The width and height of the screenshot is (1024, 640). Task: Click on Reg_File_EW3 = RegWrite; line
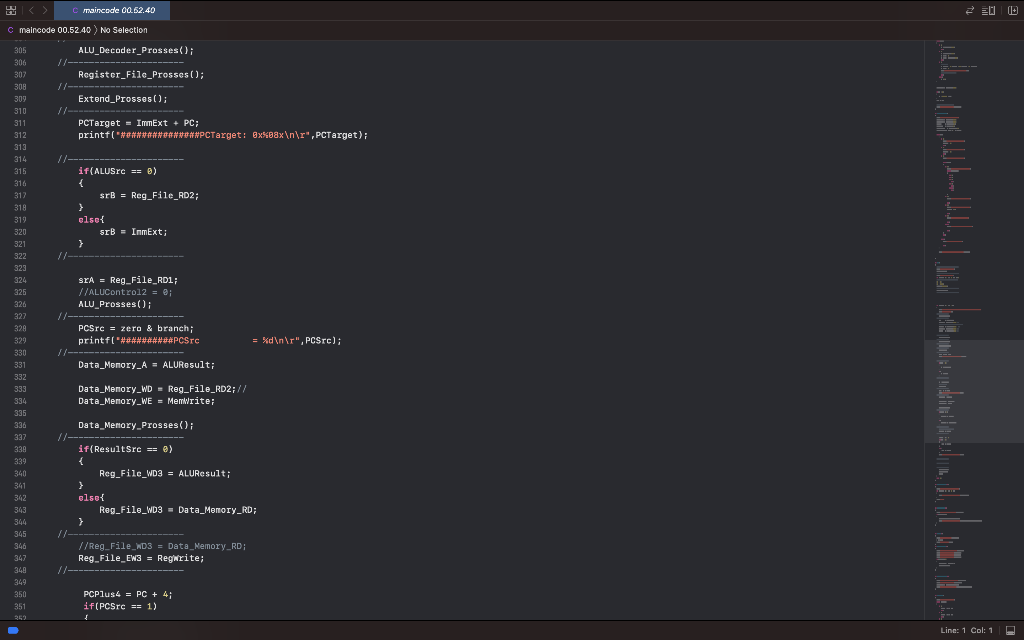141,558
